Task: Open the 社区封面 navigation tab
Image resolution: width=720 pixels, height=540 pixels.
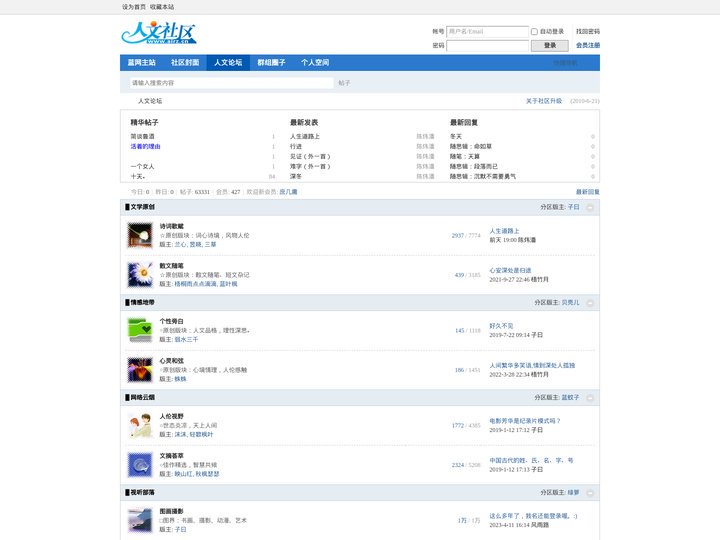Action: coord(185,62)
